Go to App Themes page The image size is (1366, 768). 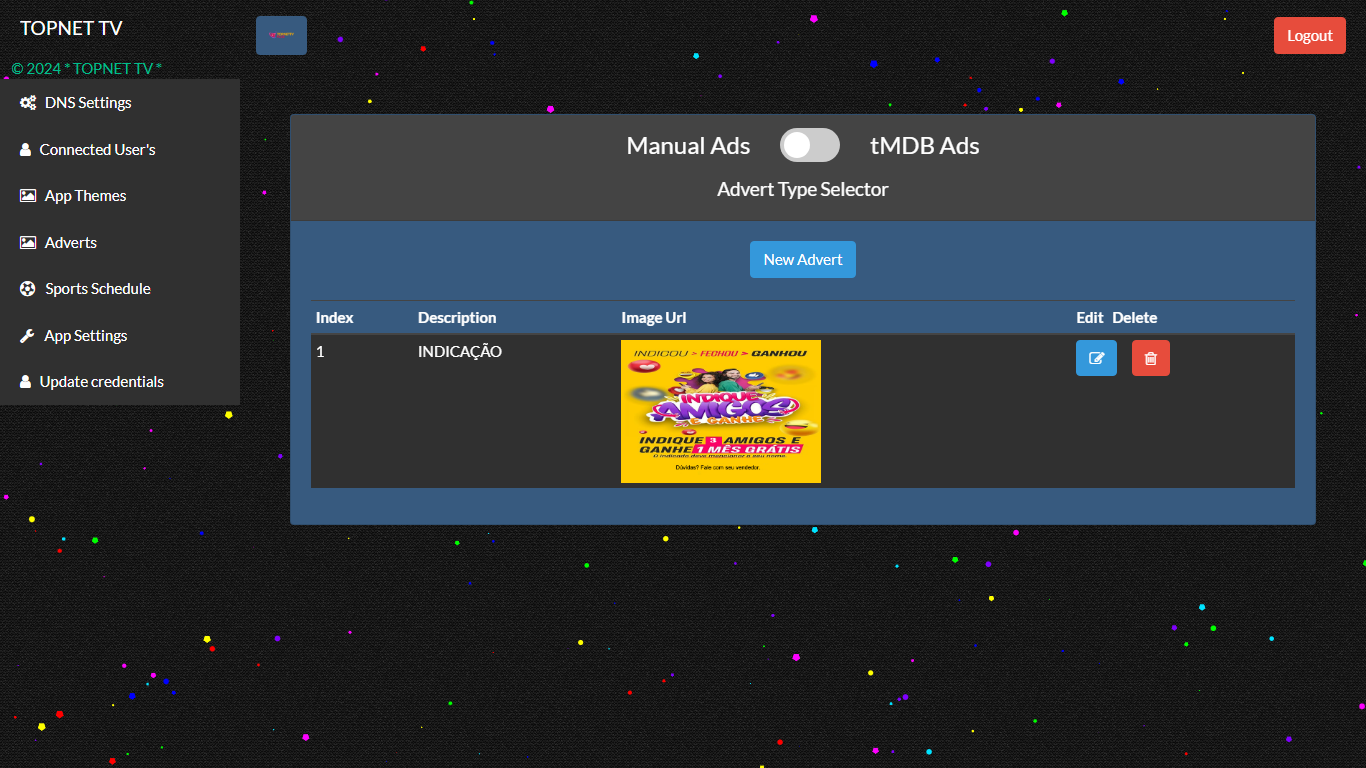pyautogui.click(x=120, y=196)
